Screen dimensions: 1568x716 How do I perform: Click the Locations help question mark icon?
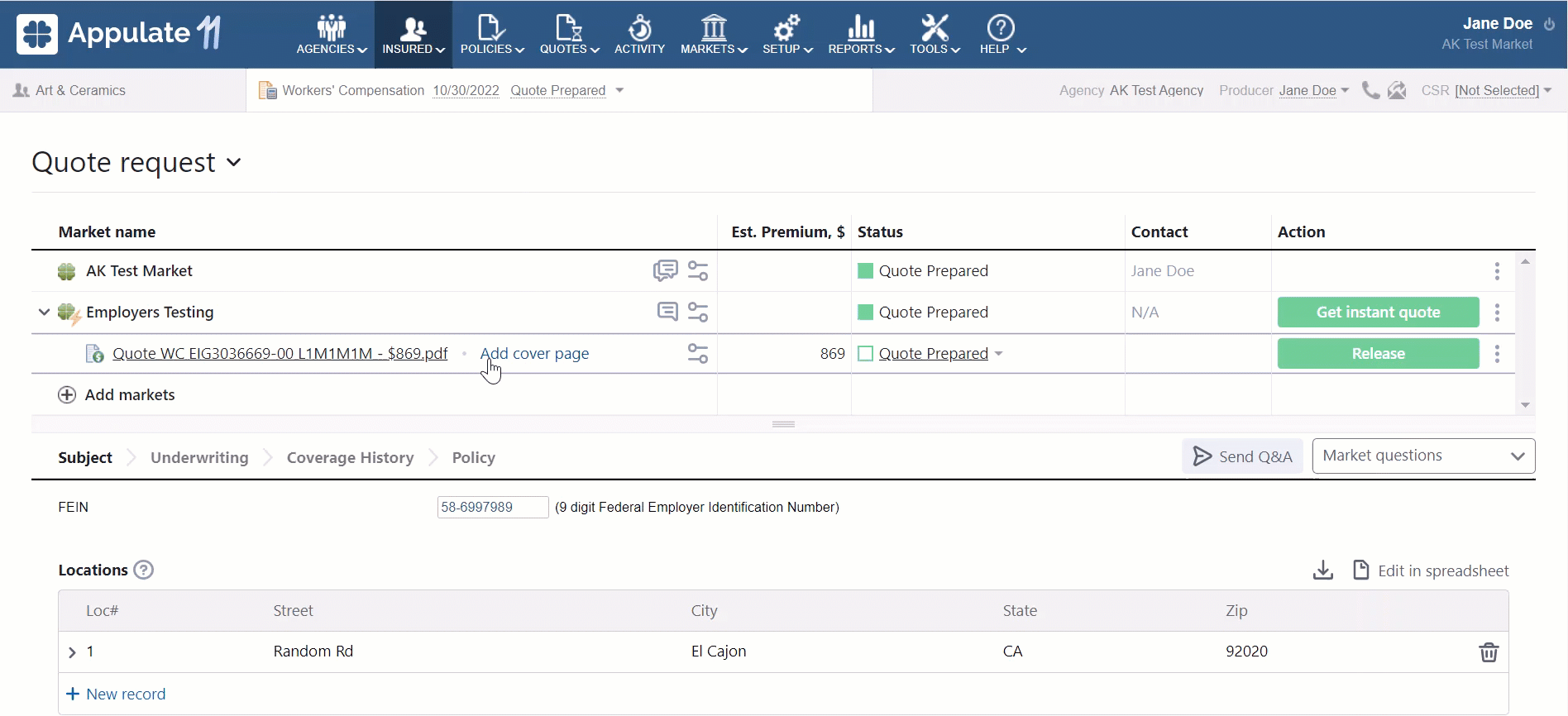pyautogui.click(x=144, y=570)
